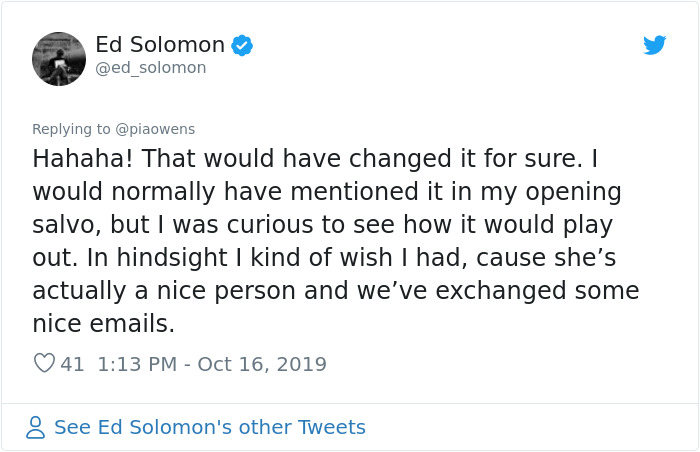Click the "Replying to" label

pyautogui.click(x=72, y=129)
